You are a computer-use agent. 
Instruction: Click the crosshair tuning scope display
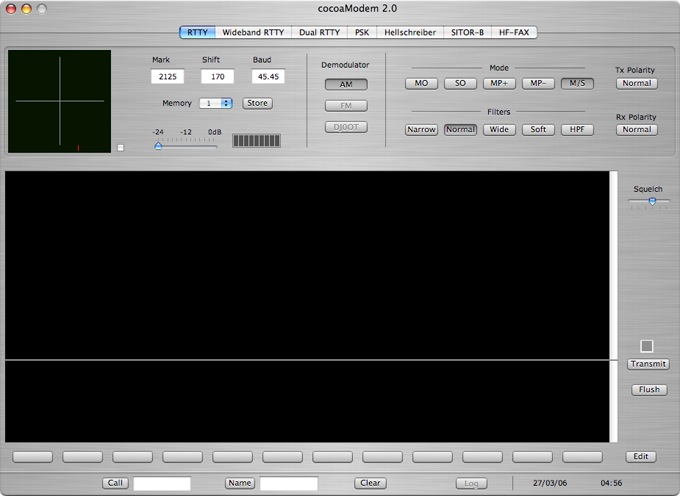59,101
